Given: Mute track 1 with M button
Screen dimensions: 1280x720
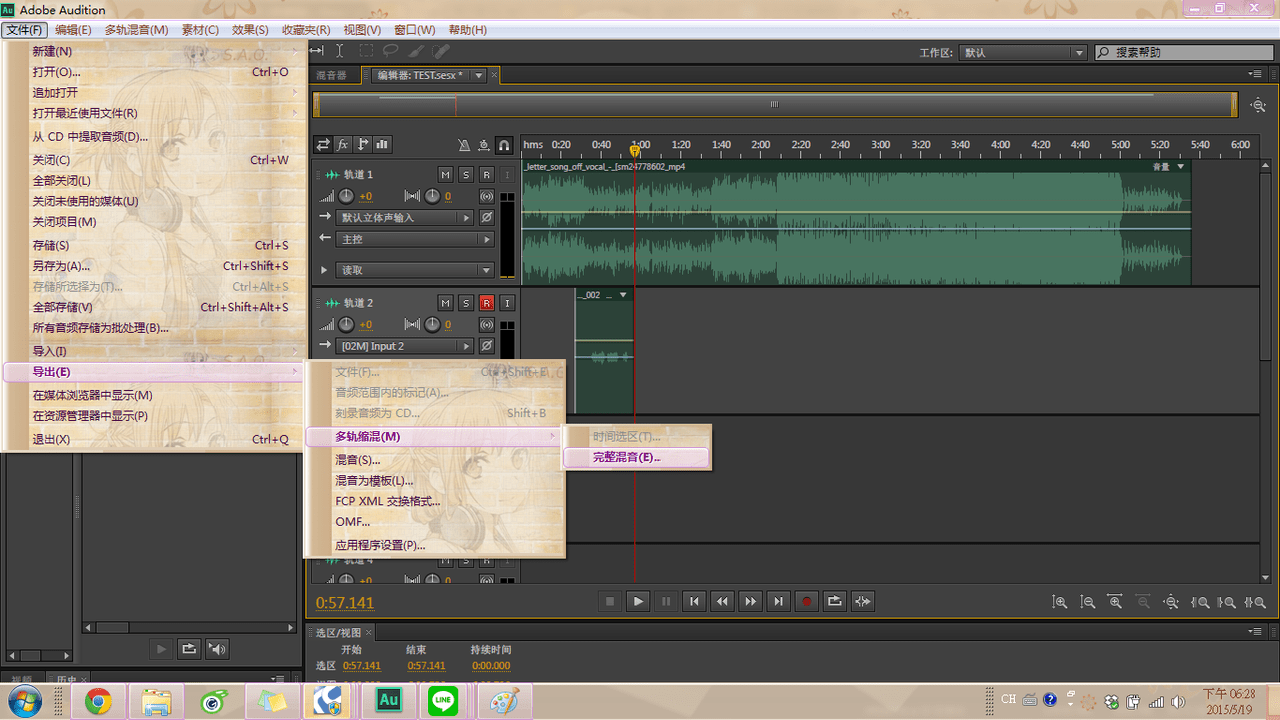Looking at the screenshot, I should pos(445,175).
